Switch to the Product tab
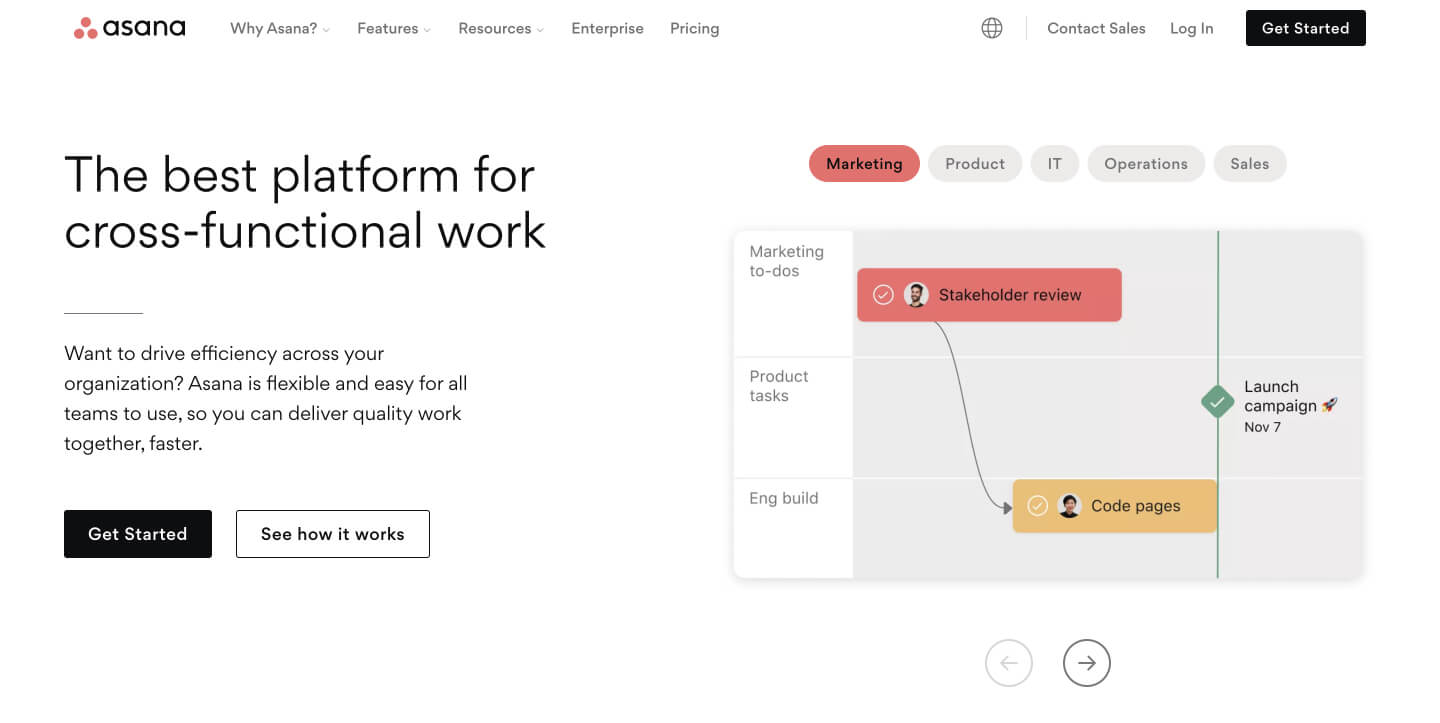The image size is (1440, 723). (974, 163)
